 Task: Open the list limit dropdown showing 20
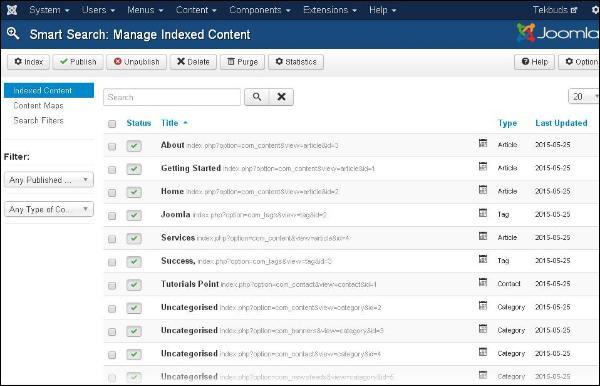coord(583,97)
